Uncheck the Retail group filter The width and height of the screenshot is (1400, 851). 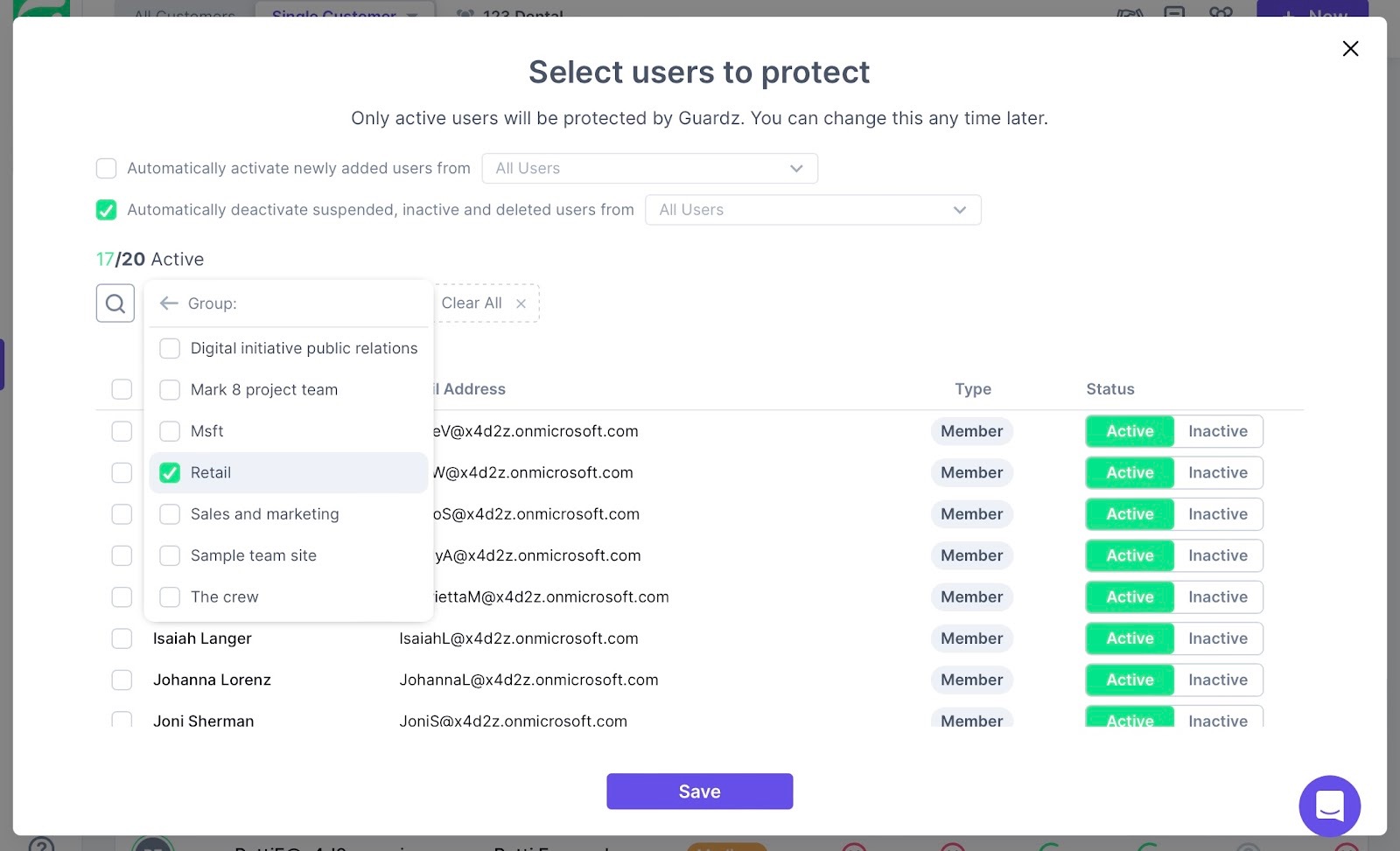[x=170, y=473]
